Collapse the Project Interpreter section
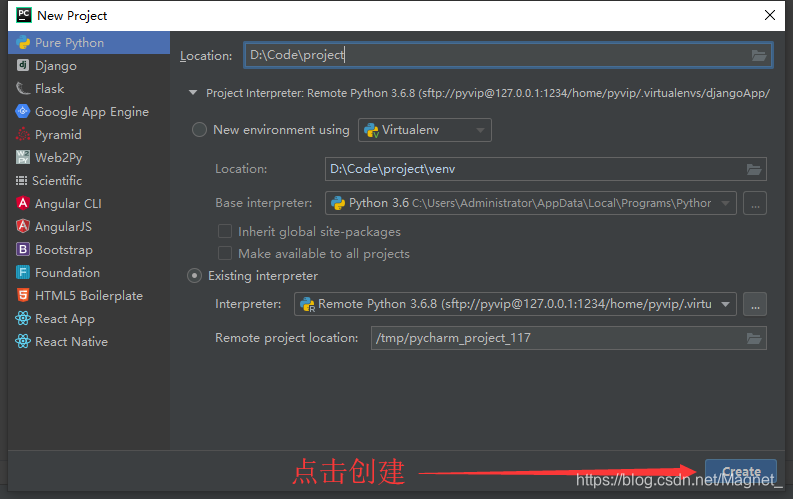This screenshot has width=793, height=499. pos(193,93)
